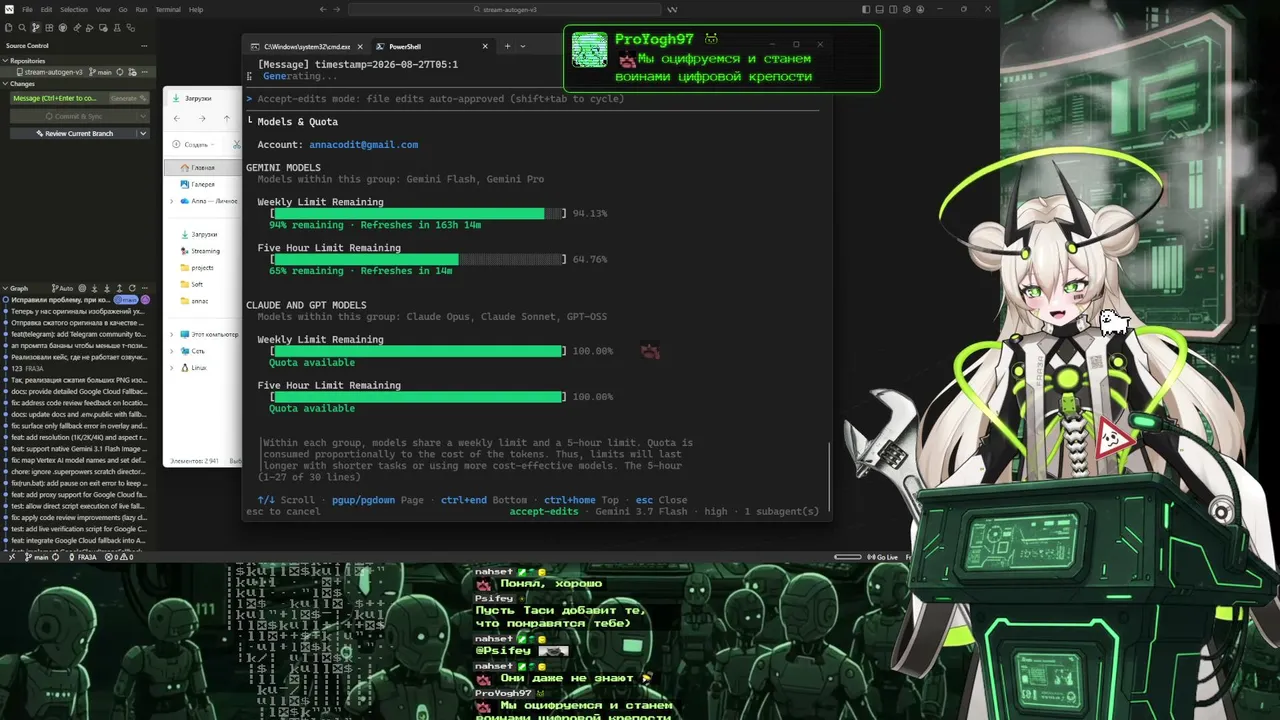Click the main branch in repository row
Viewport: 1280px width, 720px height.
(x=101, y=72)
